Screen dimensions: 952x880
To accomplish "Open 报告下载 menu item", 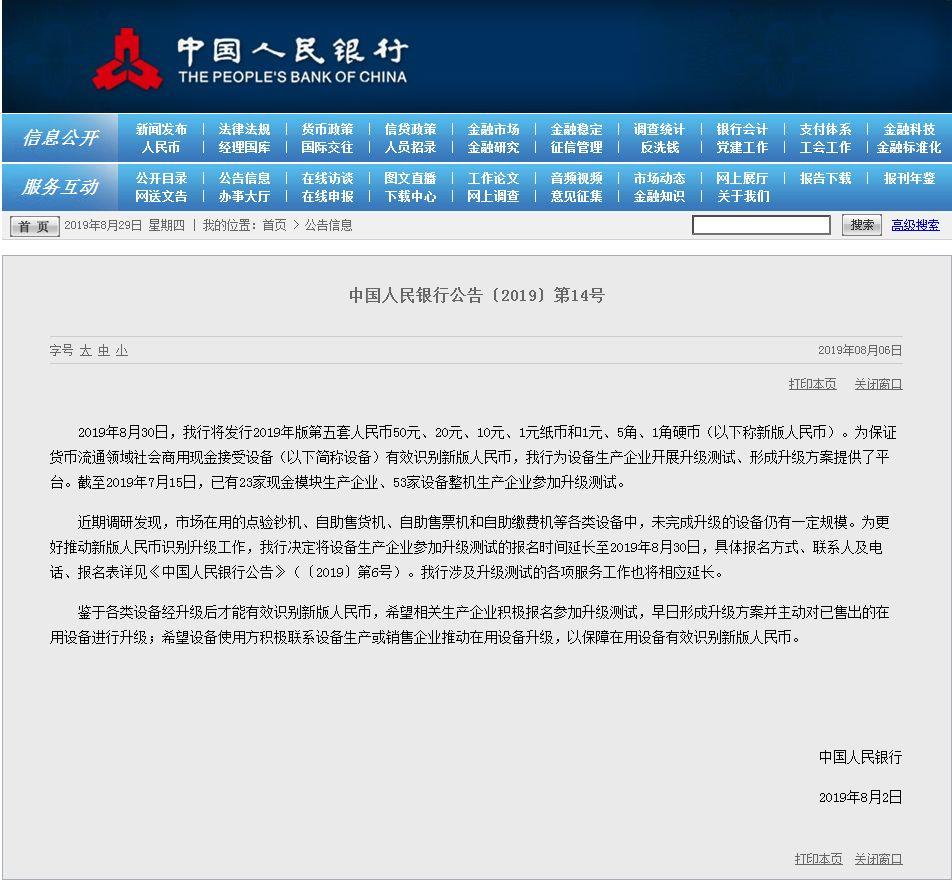I will pyautogui.click(x=825, y=179).
